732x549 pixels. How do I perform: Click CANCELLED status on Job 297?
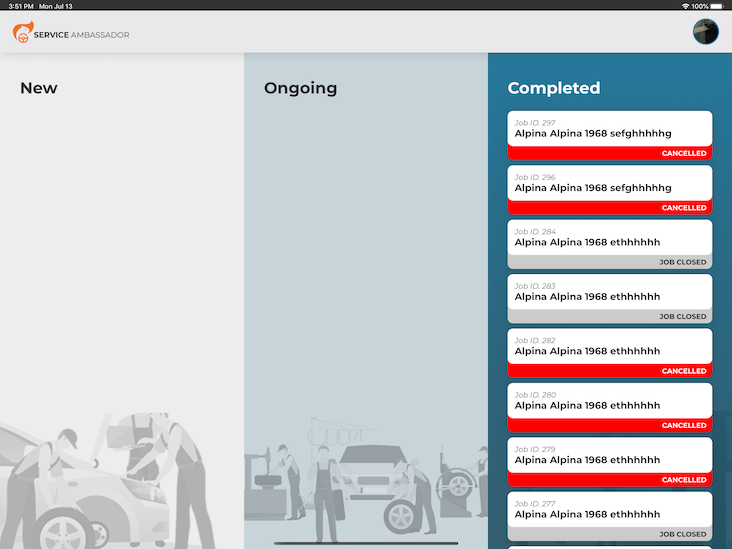tap(684, 153)
